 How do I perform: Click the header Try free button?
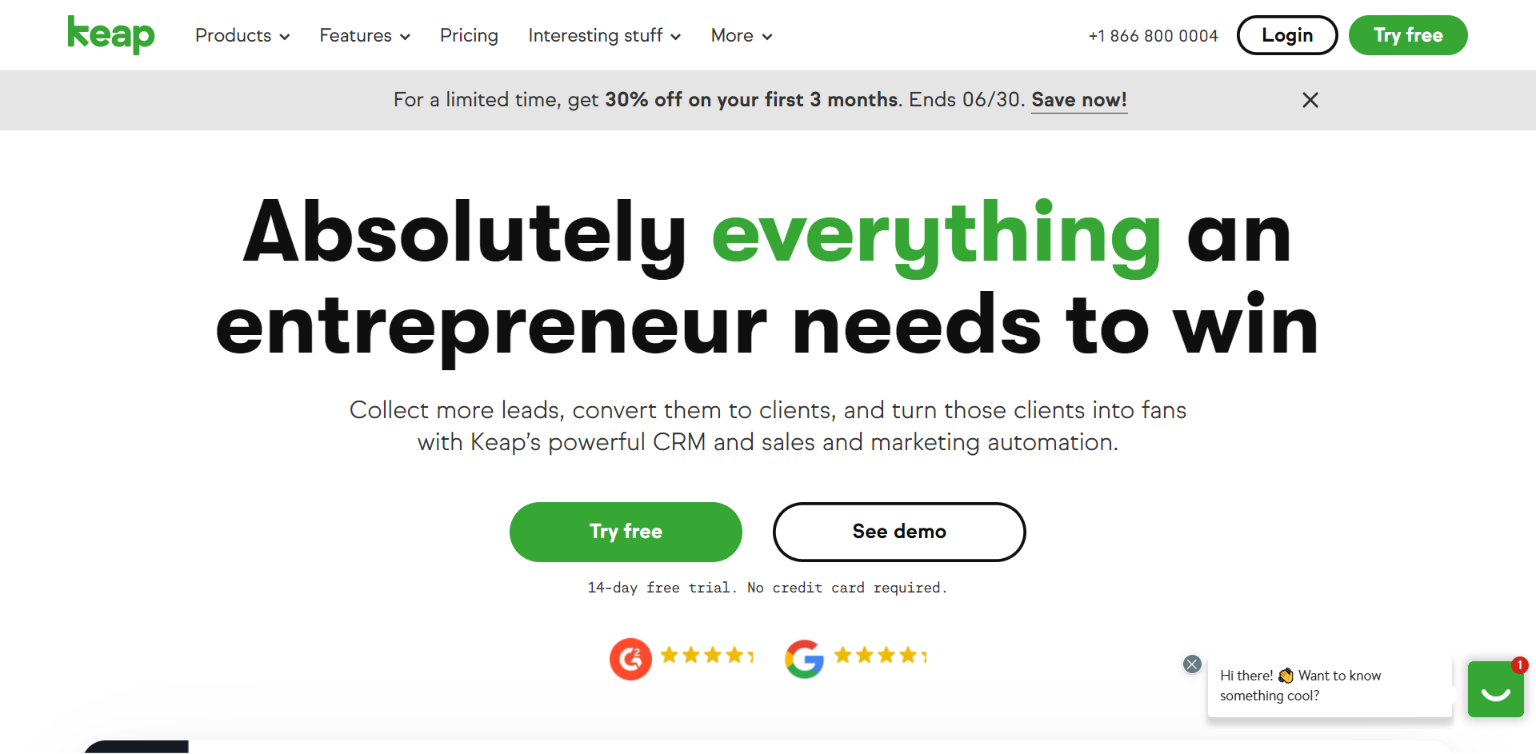1408,35
